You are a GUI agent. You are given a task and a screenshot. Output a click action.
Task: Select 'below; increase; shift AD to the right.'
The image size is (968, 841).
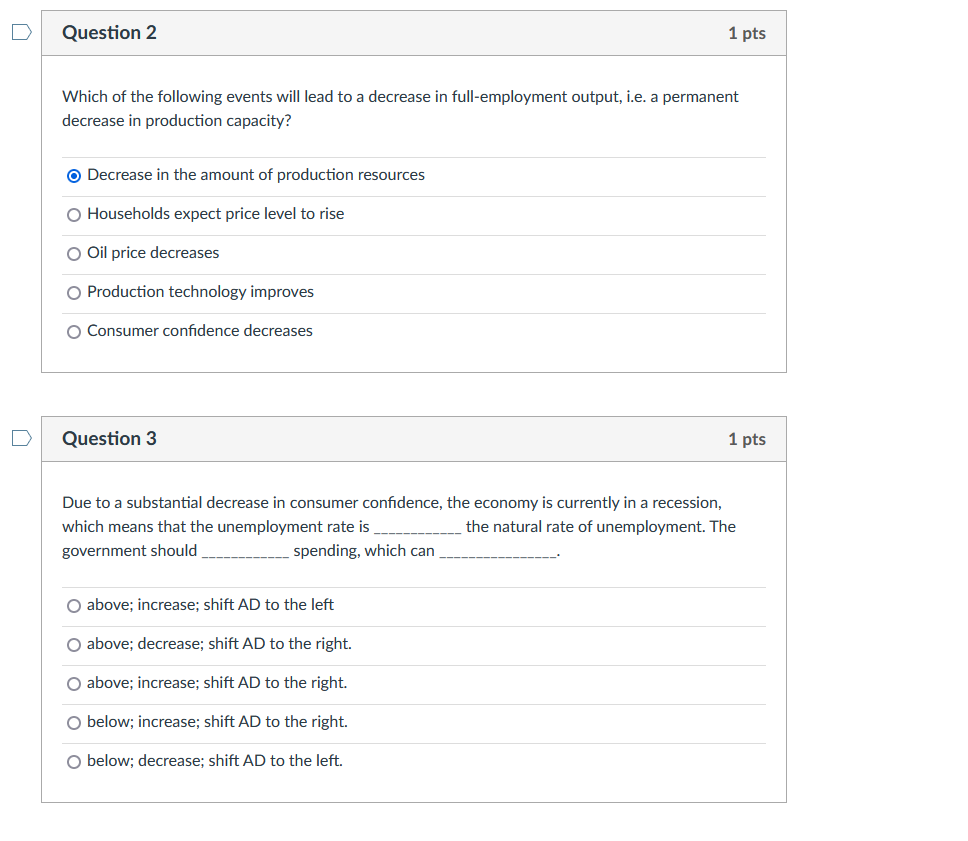(x=74, y=722)
